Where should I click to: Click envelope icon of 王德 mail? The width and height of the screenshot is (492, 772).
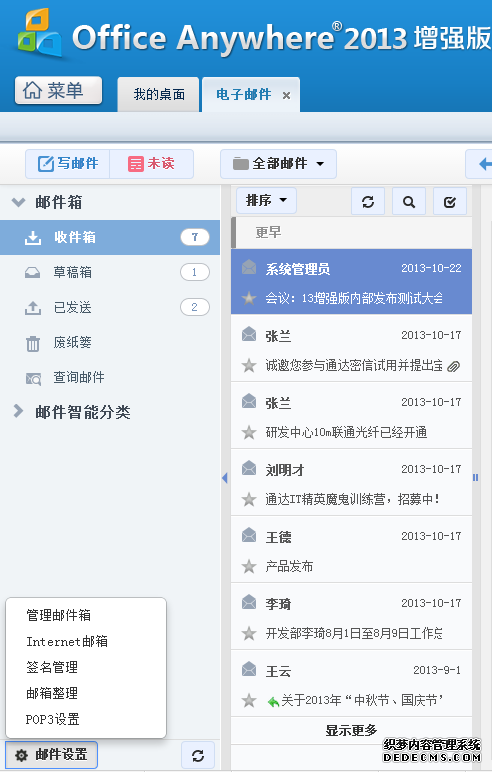[249, 536]
